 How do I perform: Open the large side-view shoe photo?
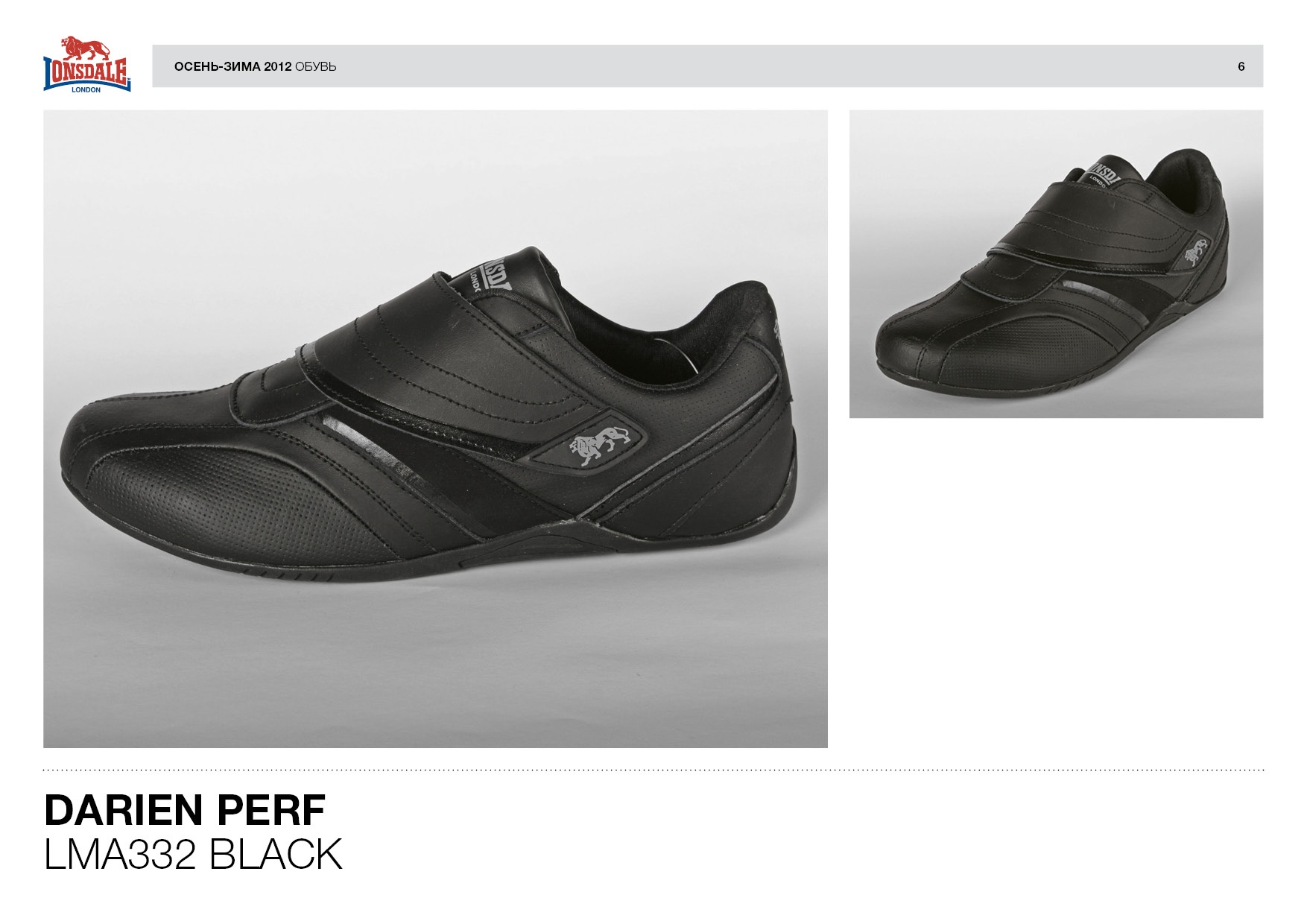[x=435, y=429]
